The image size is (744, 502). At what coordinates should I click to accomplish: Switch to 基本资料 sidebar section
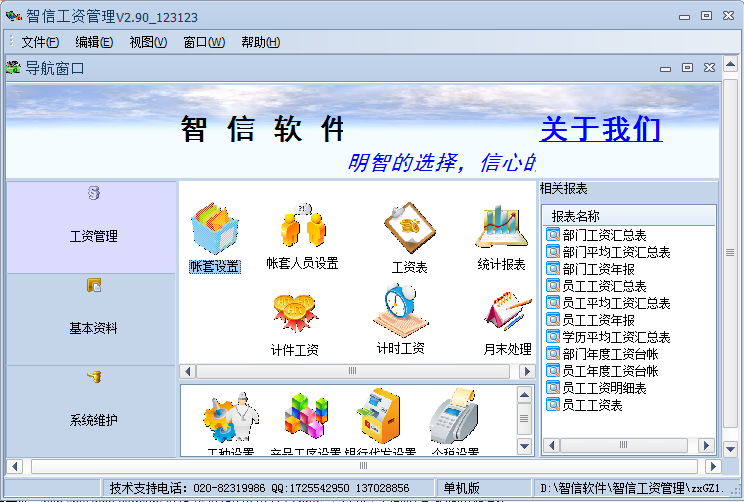[x=92, y=319]
